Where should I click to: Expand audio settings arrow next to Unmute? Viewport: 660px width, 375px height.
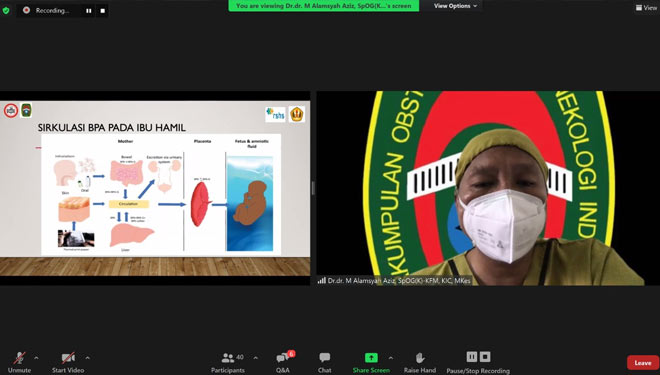pos(36,358)
